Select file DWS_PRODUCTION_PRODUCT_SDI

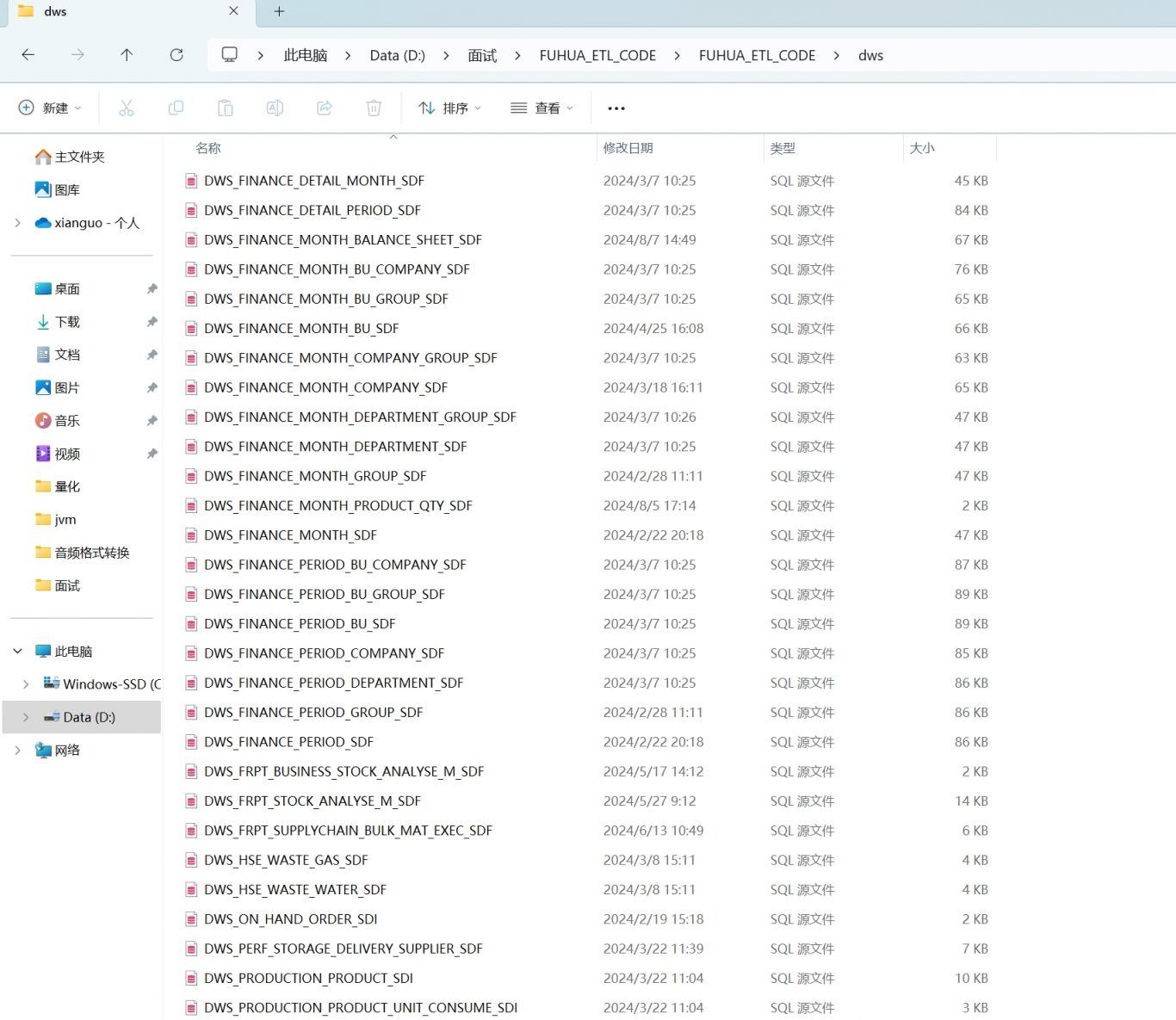click(x=308, y=979)
